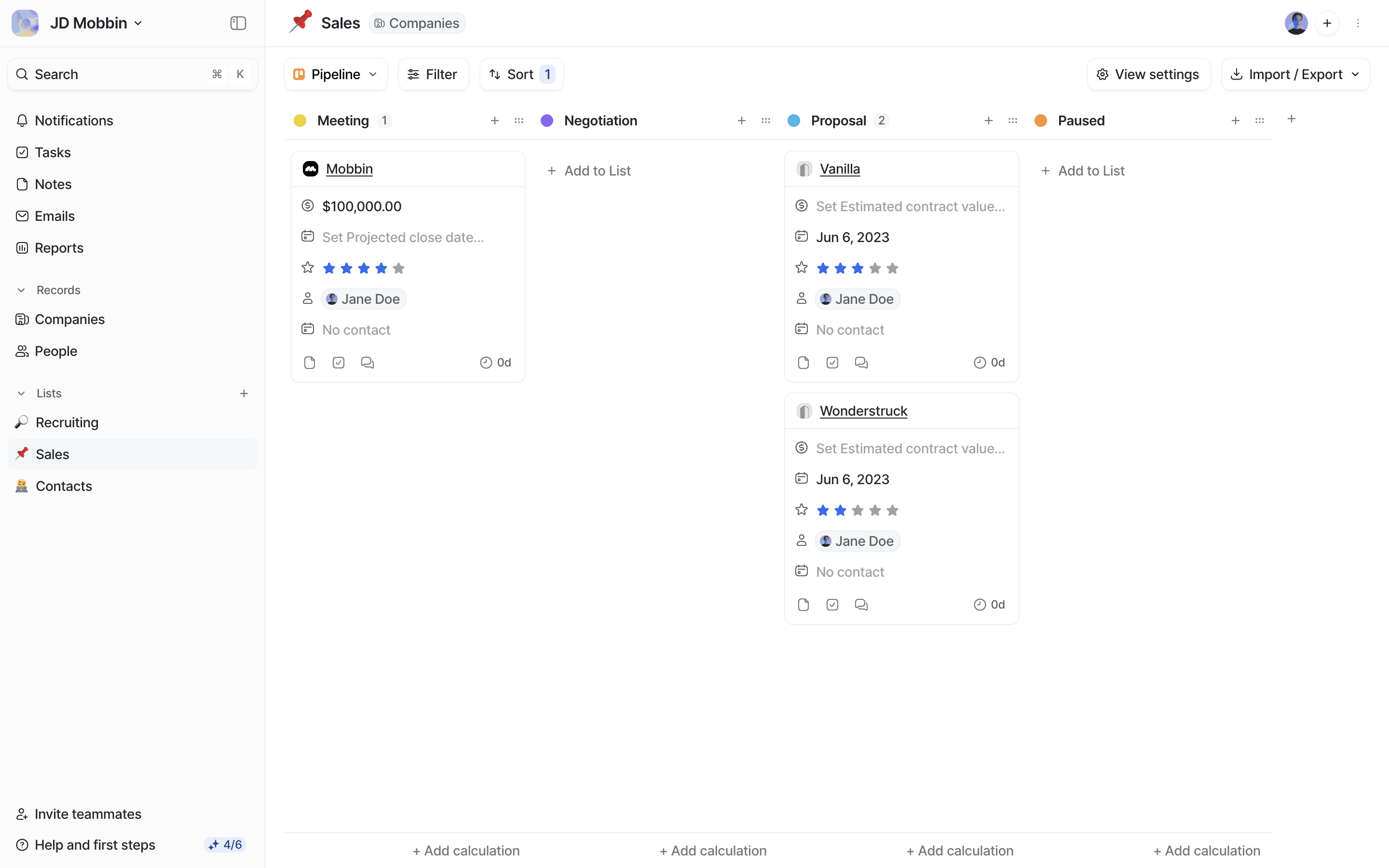Screen dimensions: 1389x868
Task: Click the View settings button
Action: [x=1148, y=74]
